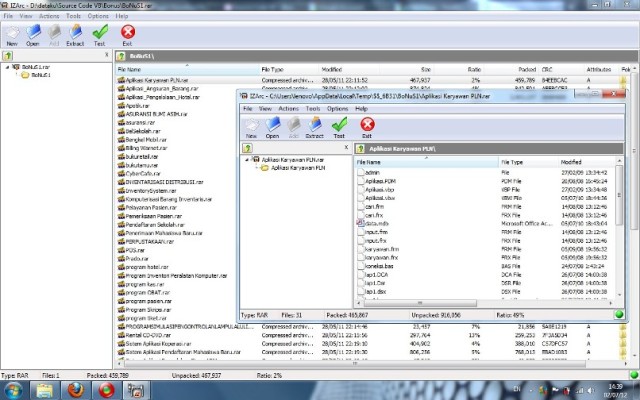Viewport: 640px width, 400px height.
Task: Click up-folder icon above main window tree
Action: coord(7,56)
